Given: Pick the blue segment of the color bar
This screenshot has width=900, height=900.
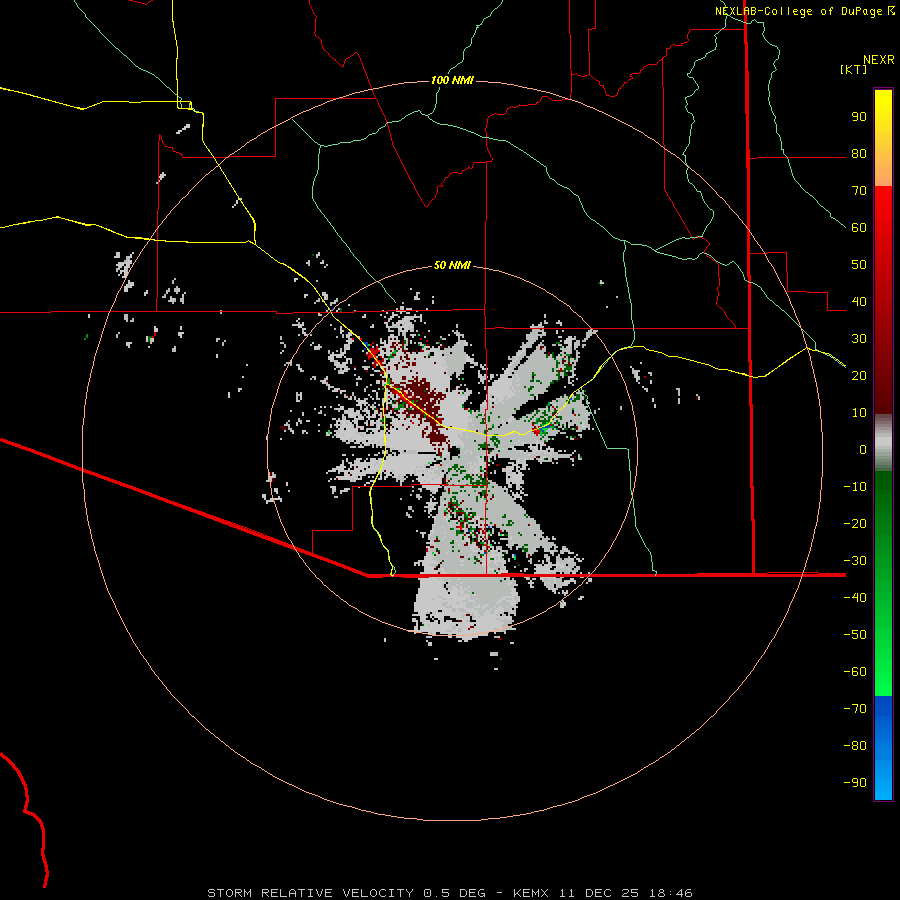Looking at the screenshot, I should tap(883, 748).
